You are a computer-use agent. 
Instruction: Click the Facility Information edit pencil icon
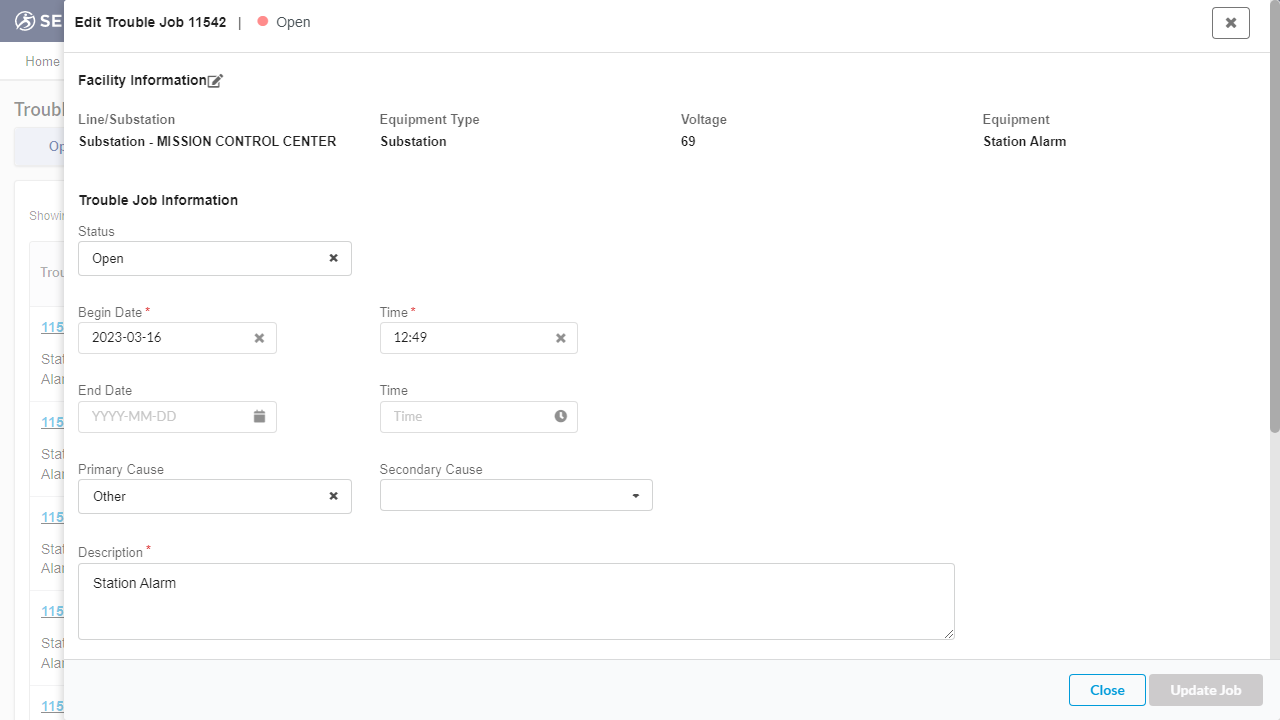[x=215, y=81]
